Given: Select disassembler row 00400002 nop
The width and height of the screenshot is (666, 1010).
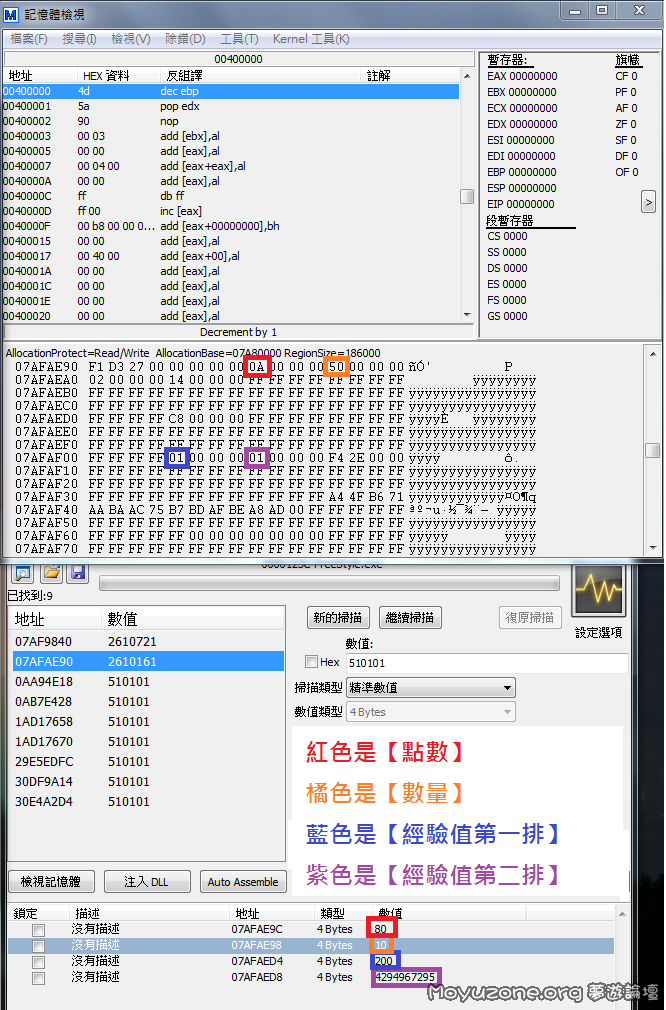Looking at the screenshot, I should (x=231, y=121).
